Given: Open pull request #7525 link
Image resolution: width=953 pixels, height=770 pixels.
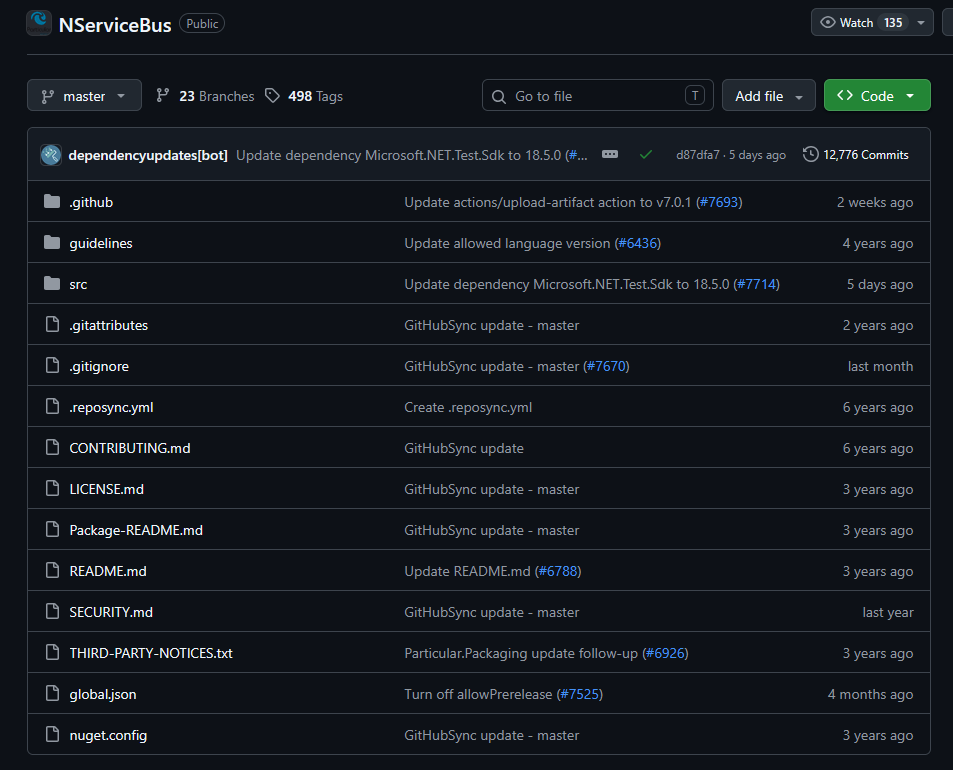Looking at the screenshot, I should [580, 694].
